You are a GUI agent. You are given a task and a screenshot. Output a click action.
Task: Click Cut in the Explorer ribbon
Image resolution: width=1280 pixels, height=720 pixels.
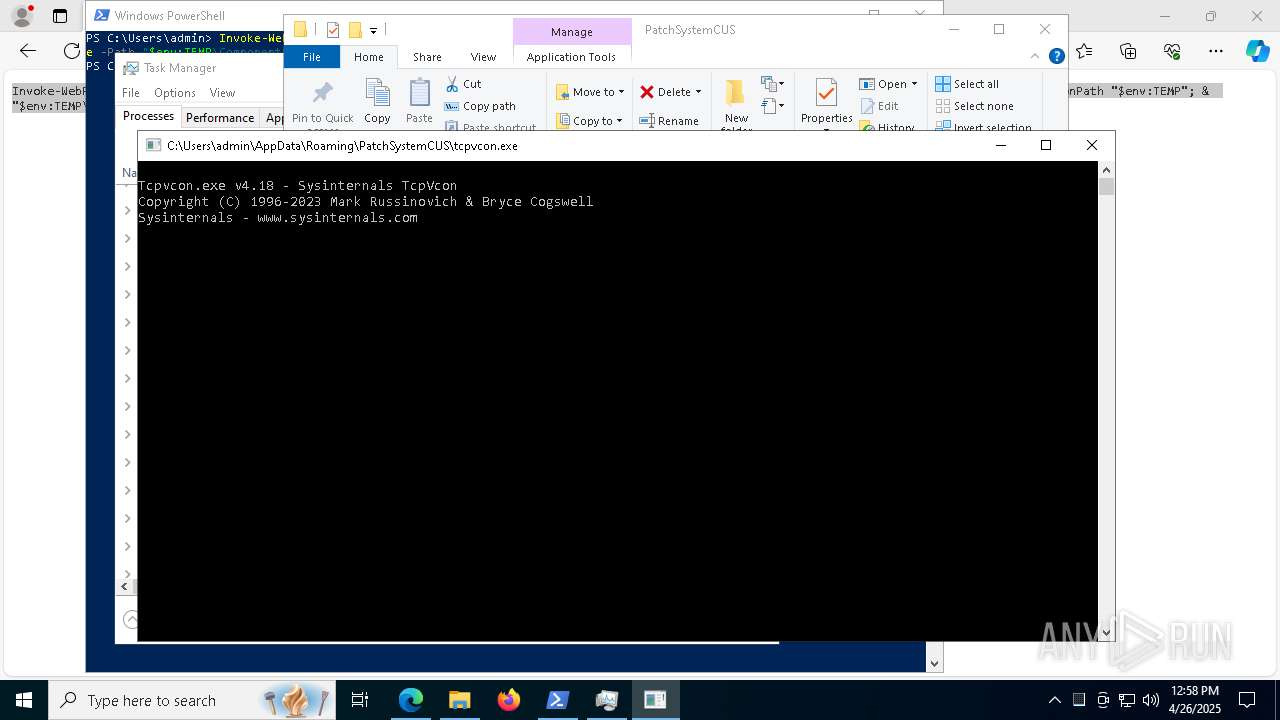(463, 84)
